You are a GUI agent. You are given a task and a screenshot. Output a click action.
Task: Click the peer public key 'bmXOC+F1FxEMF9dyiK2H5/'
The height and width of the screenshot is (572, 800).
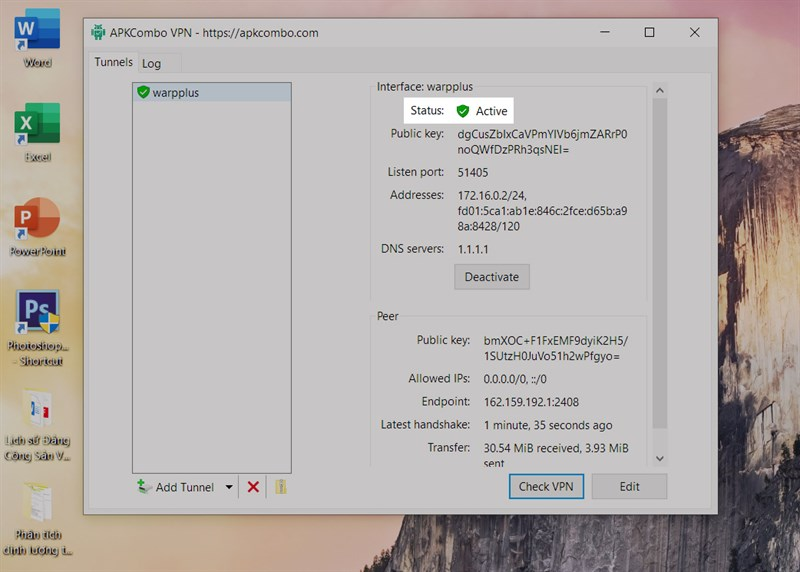[556, 340]
